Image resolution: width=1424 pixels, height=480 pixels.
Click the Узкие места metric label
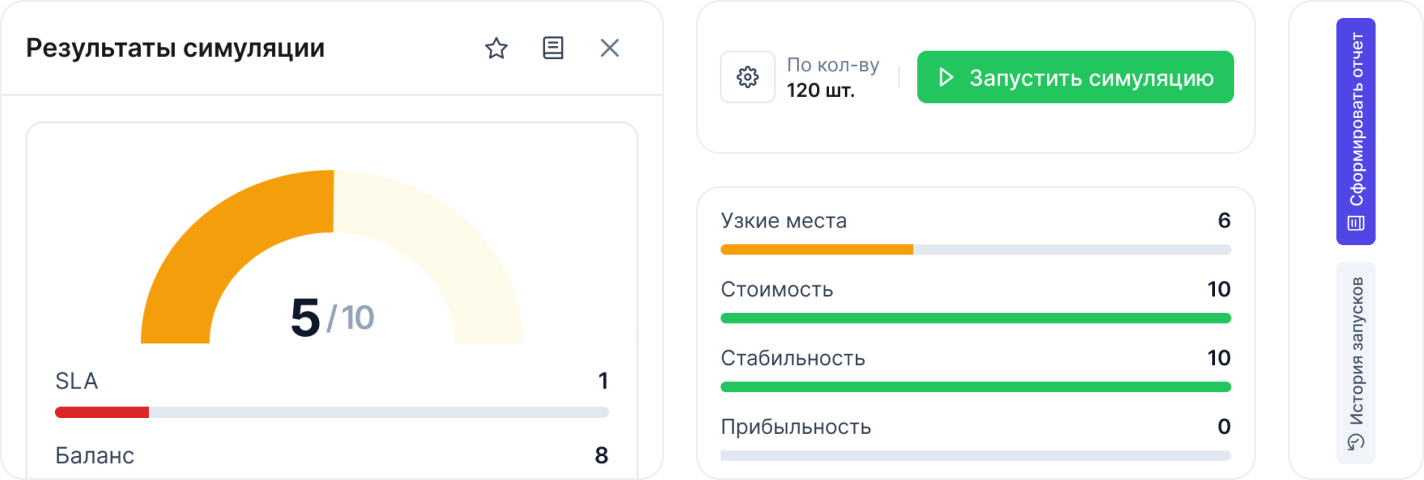click(x=783, y=221)
